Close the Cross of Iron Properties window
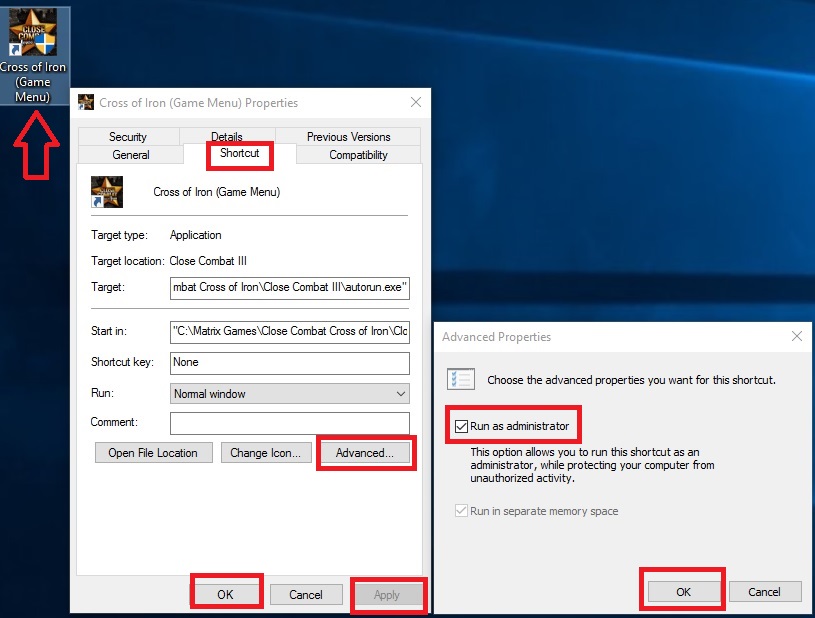The height and width of the screenshot is (618, 815). click(416, 102)
